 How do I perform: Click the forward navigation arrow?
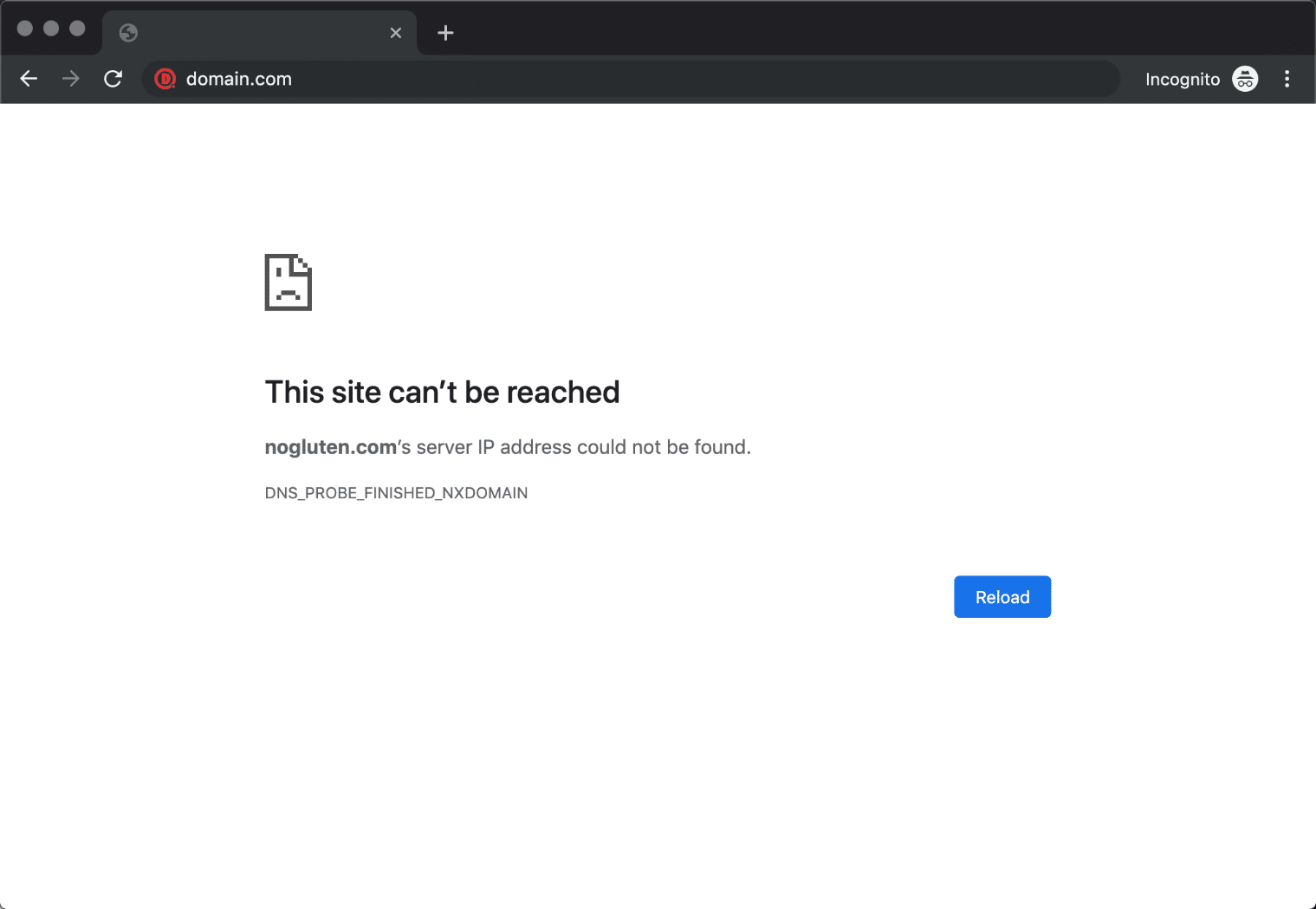(70, 79)
